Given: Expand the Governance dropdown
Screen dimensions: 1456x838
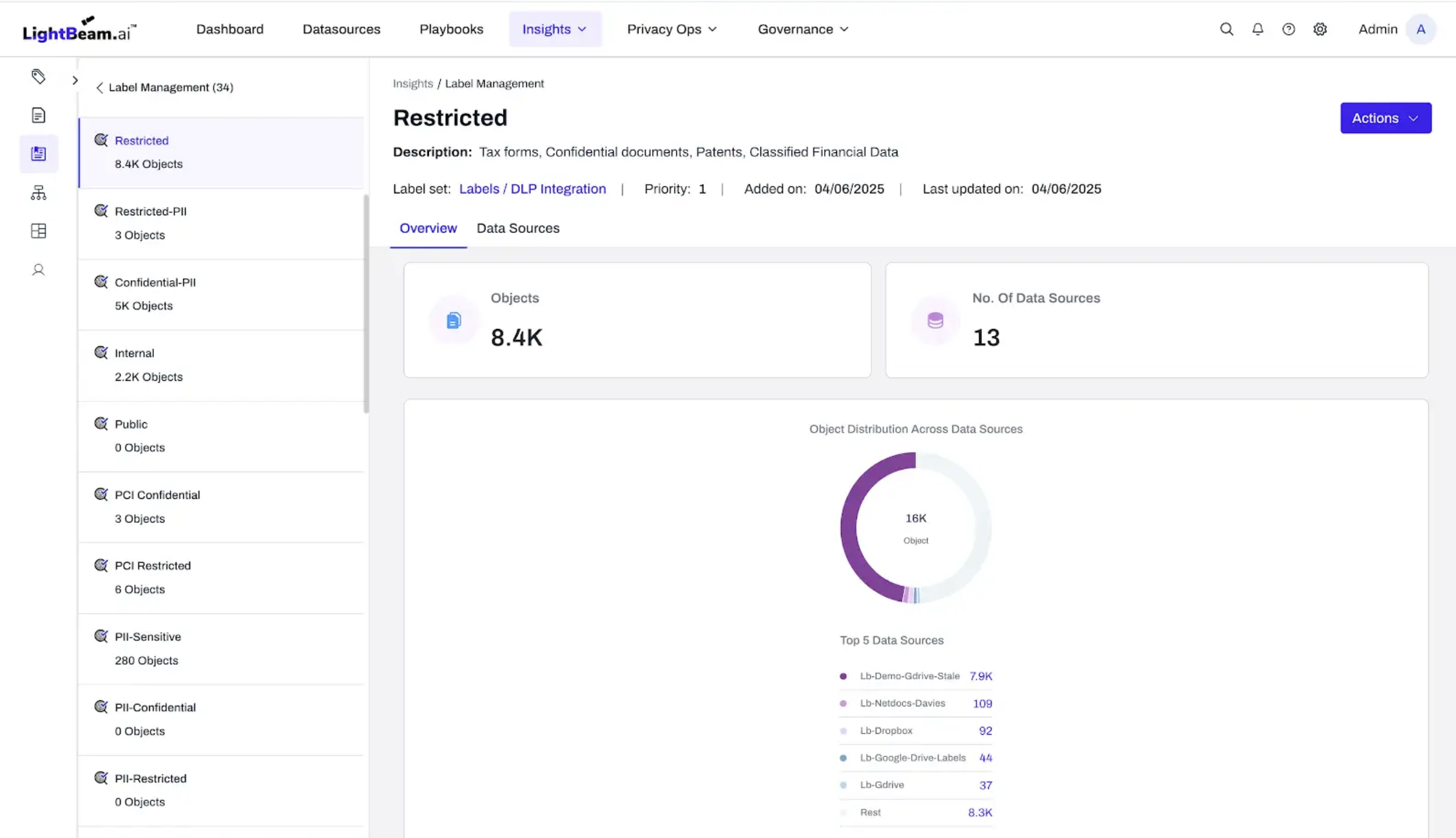Looking at the screenshot, I should (803, 29).
